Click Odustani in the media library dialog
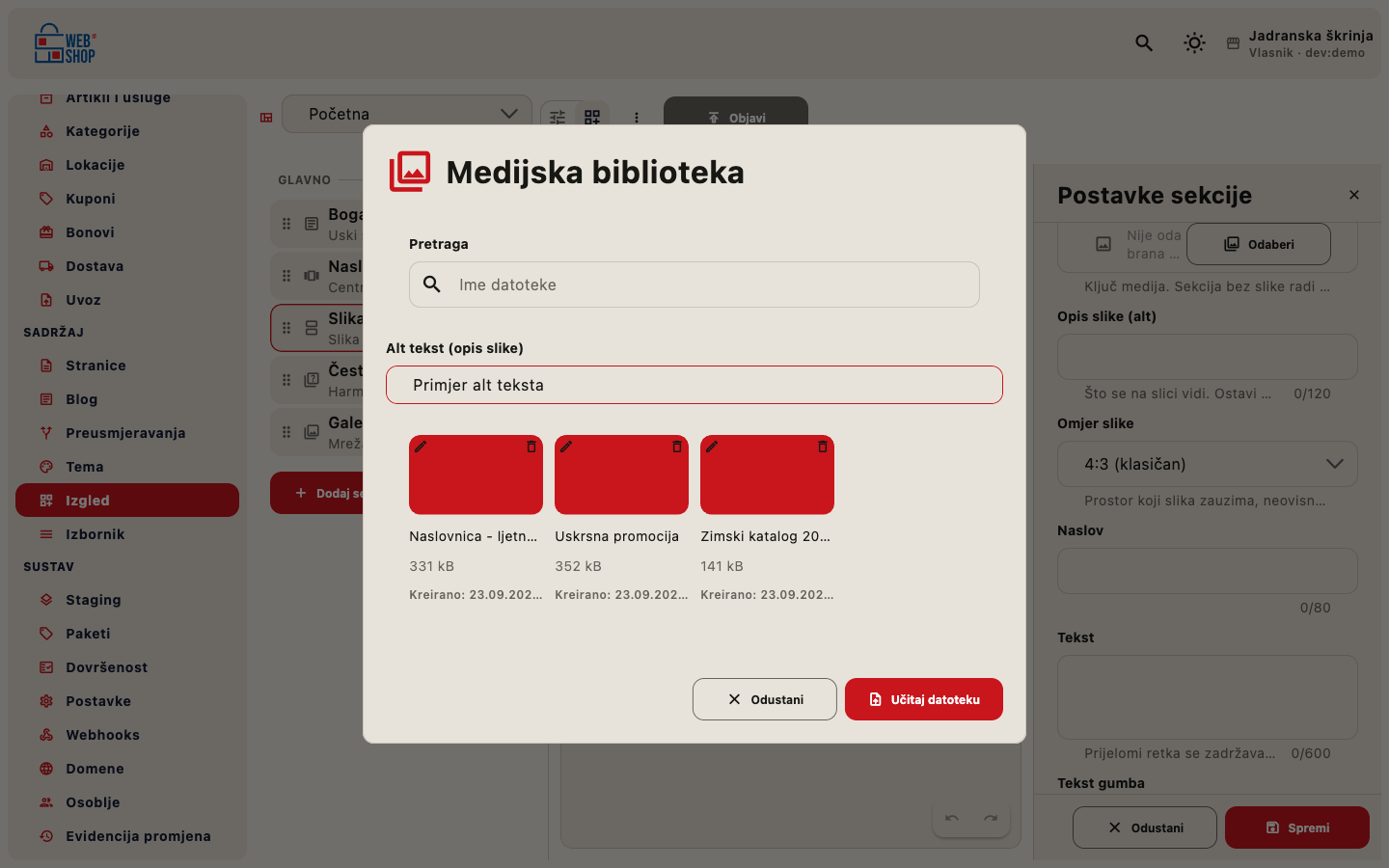The image size is (1389, 868). pyautogui.click(x=765, y=699)
